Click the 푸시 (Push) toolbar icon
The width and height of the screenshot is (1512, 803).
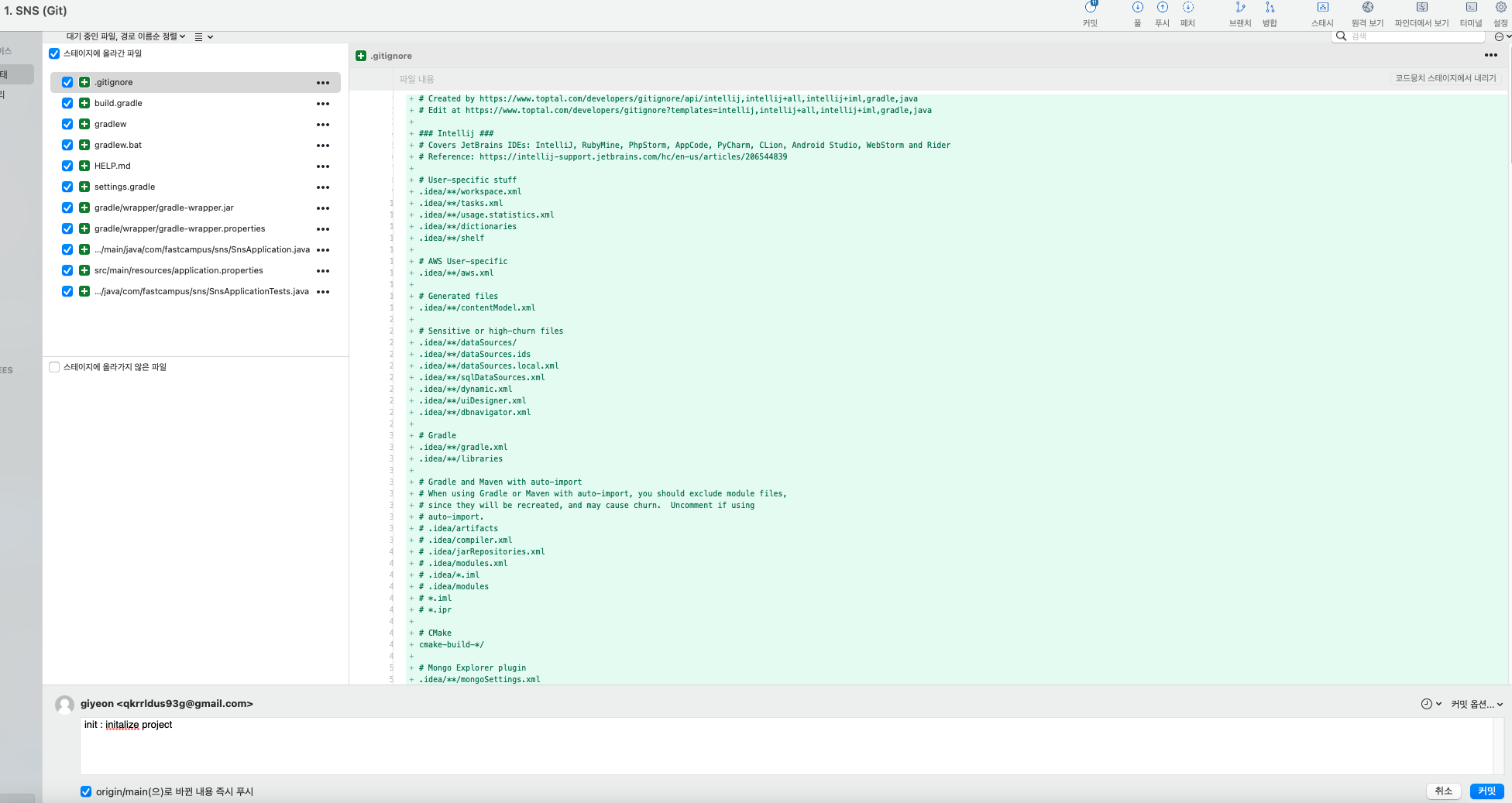1163,7
